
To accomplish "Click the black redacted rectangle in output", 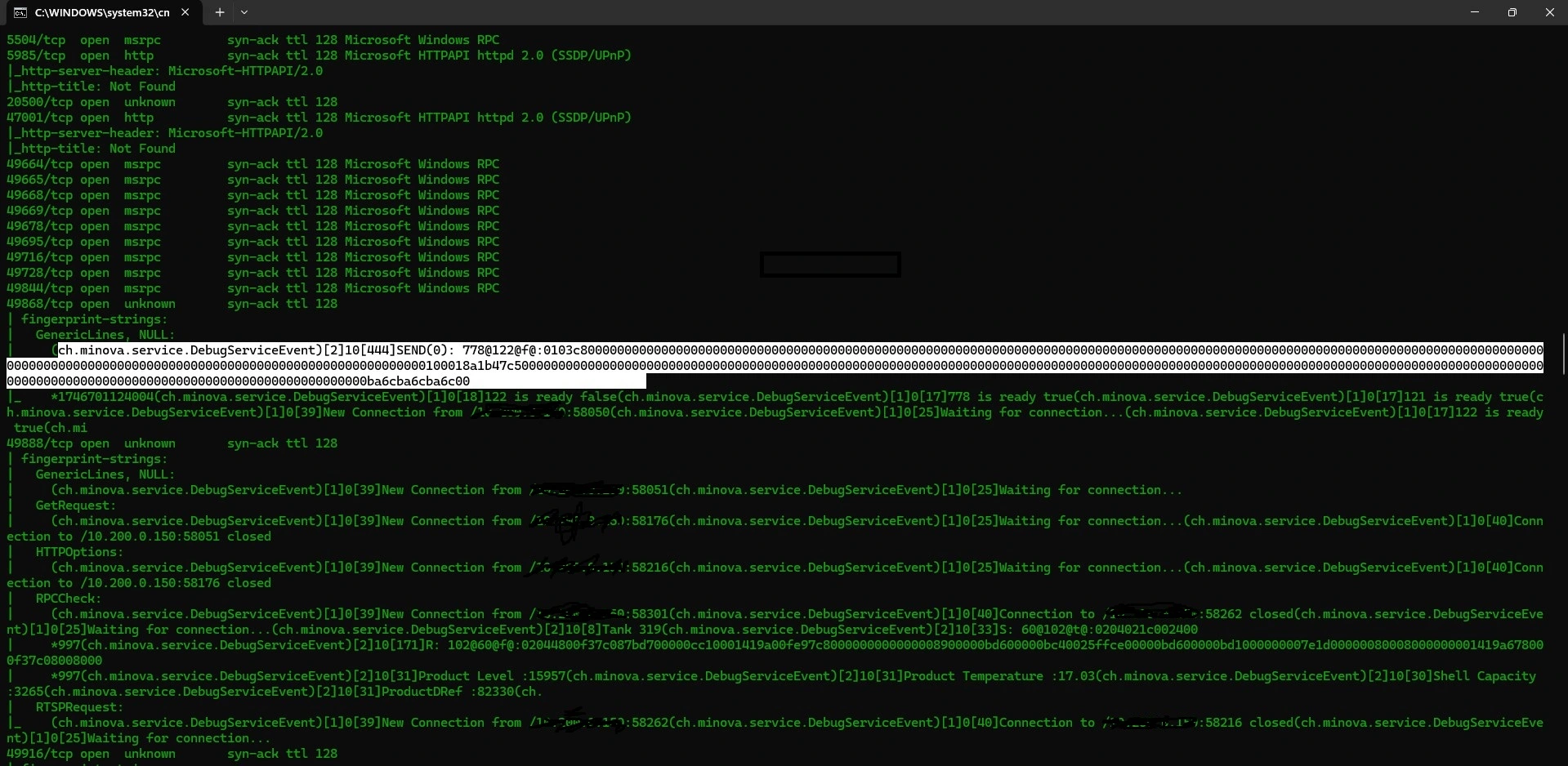I will [x=830, y=265].
